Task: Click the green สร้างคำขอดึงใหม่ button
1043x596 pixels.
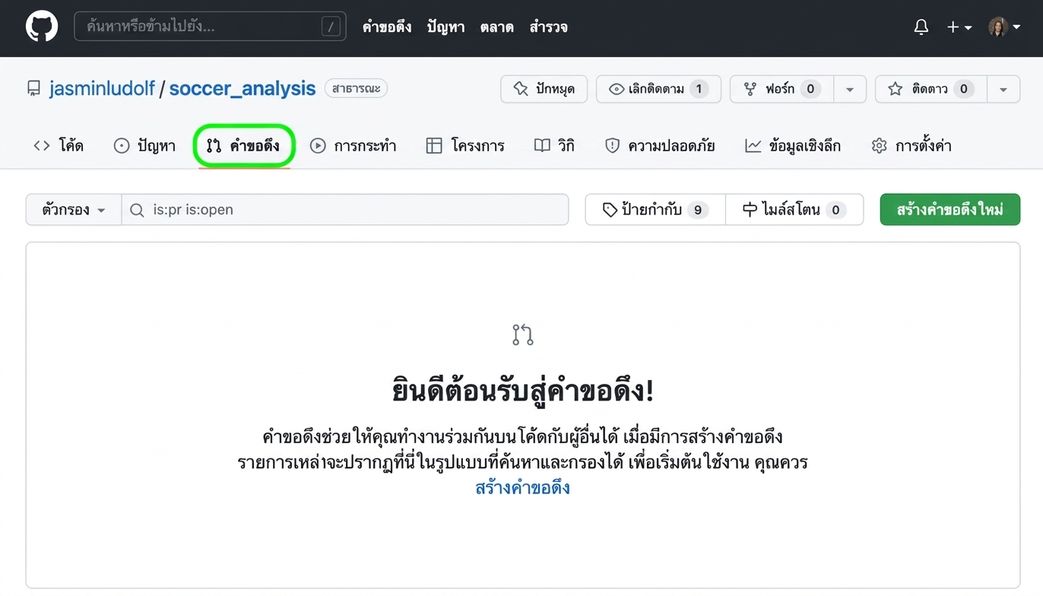Action: click(x=950, y=210)
